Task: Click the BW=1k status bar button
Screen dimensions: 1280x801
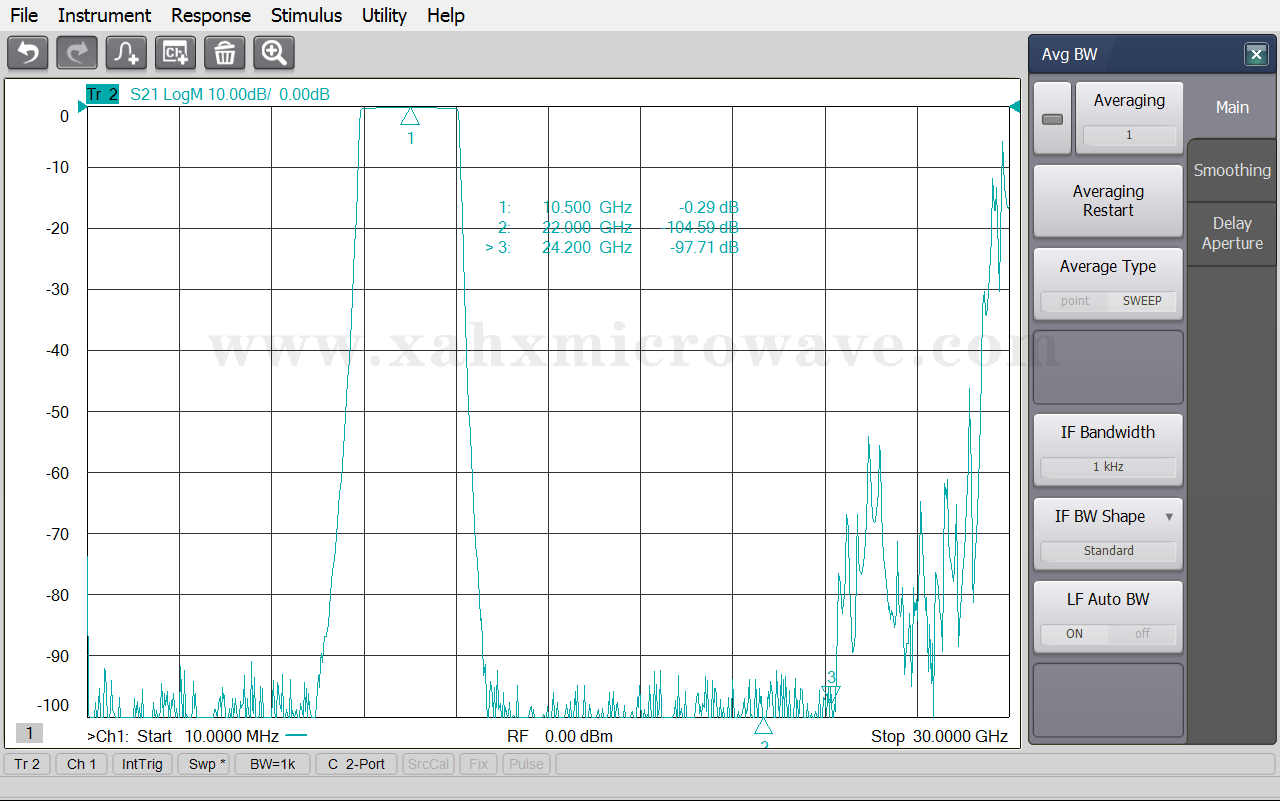Action: coord(272,764)
